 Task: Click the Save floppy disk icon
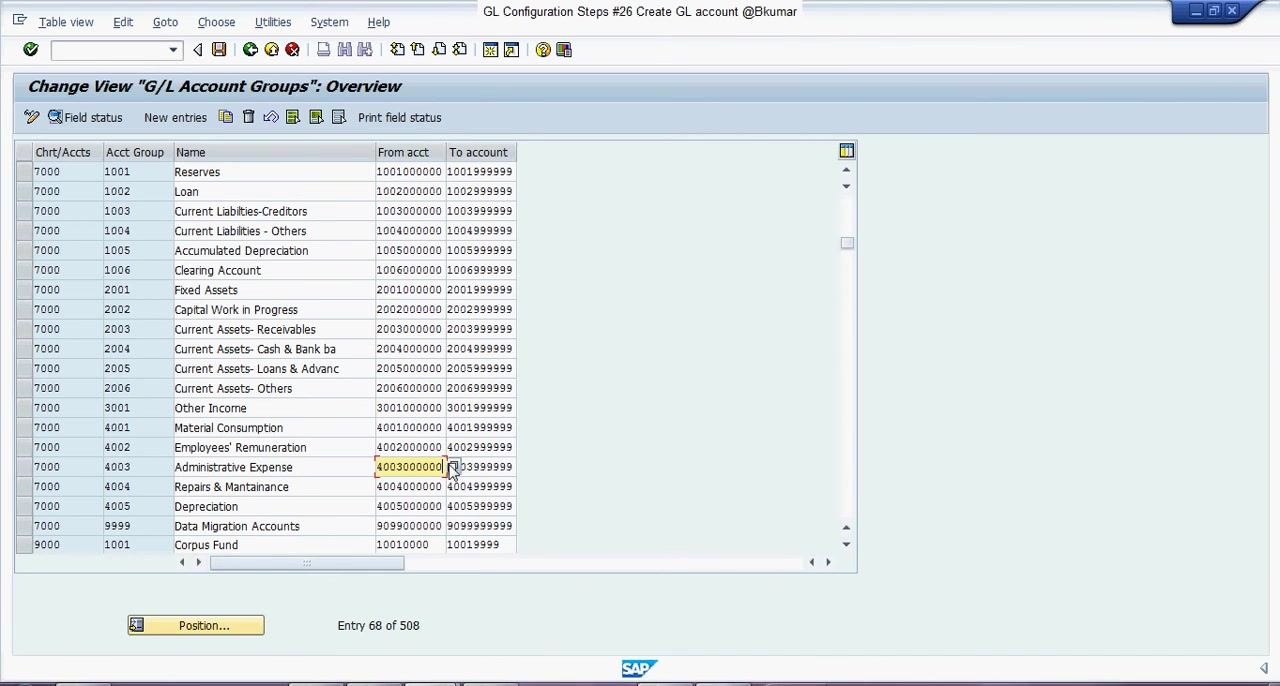[x=219, y=50]
